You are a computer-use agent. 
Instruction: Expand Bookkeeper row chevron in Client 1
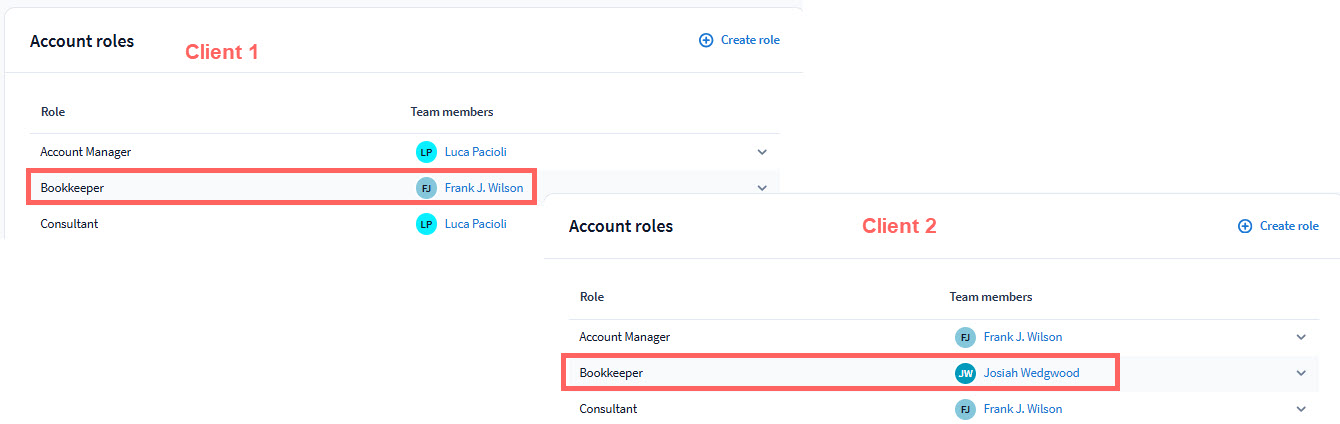coord(762,188)
